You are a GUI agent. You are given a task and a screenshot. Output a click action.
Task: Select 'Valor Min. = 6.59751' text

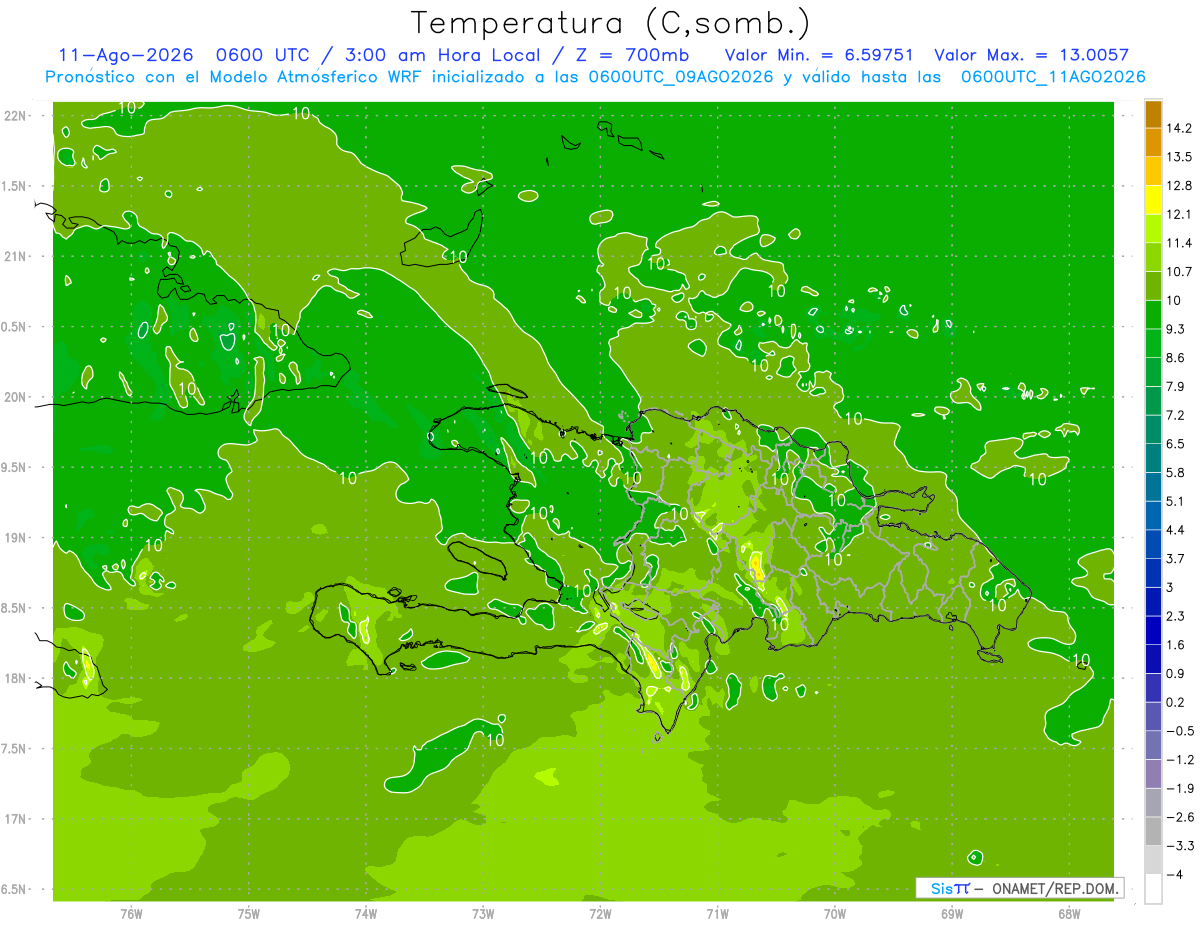pos(818,55)
